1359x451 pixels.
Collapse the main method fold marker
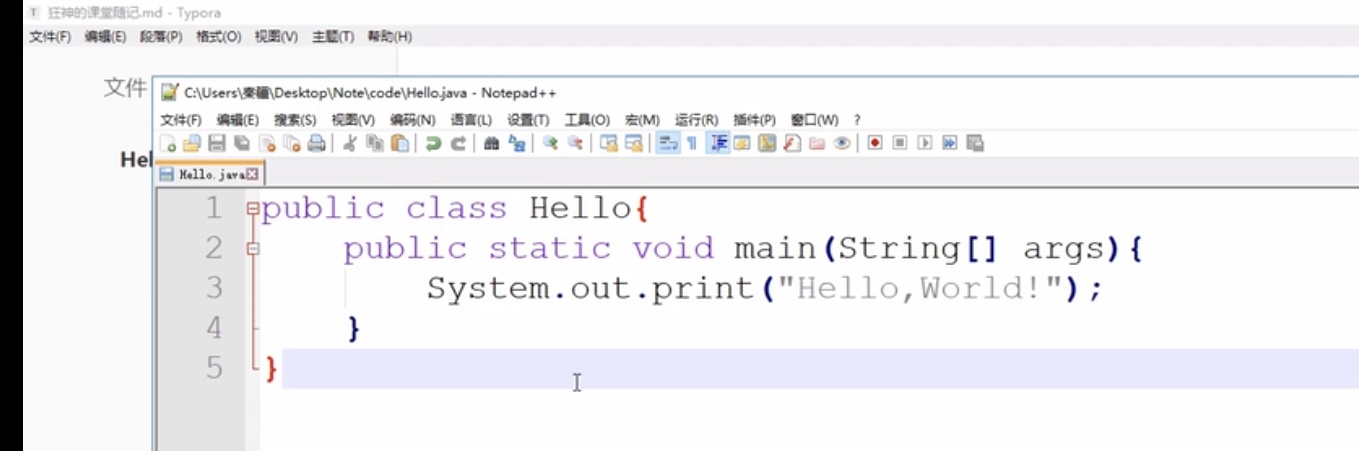coord(252,249)
